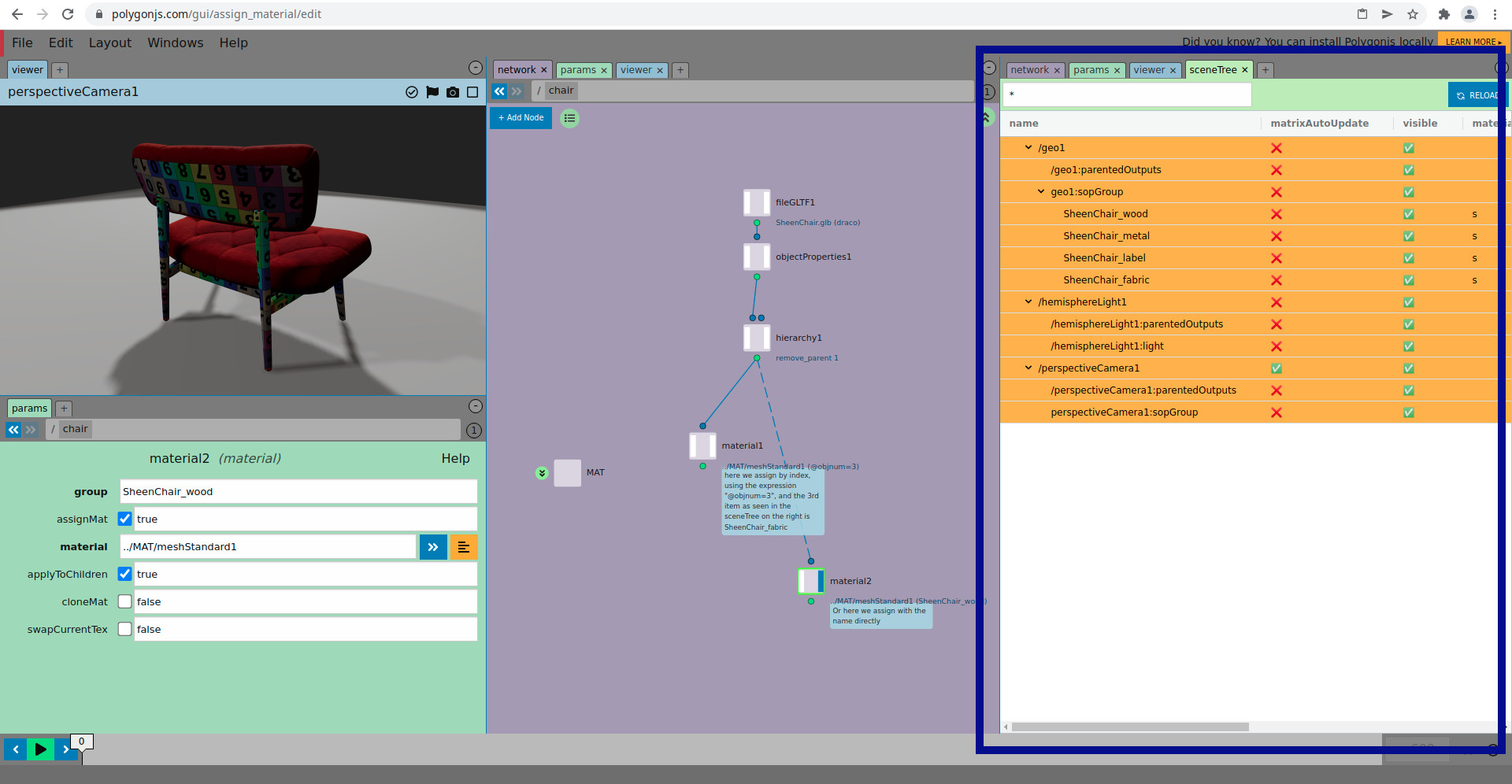The image size is (1512, 784).
Task: Add a new tab in the middle network panel
Action: pyautogui.click(x=680, y=70)
